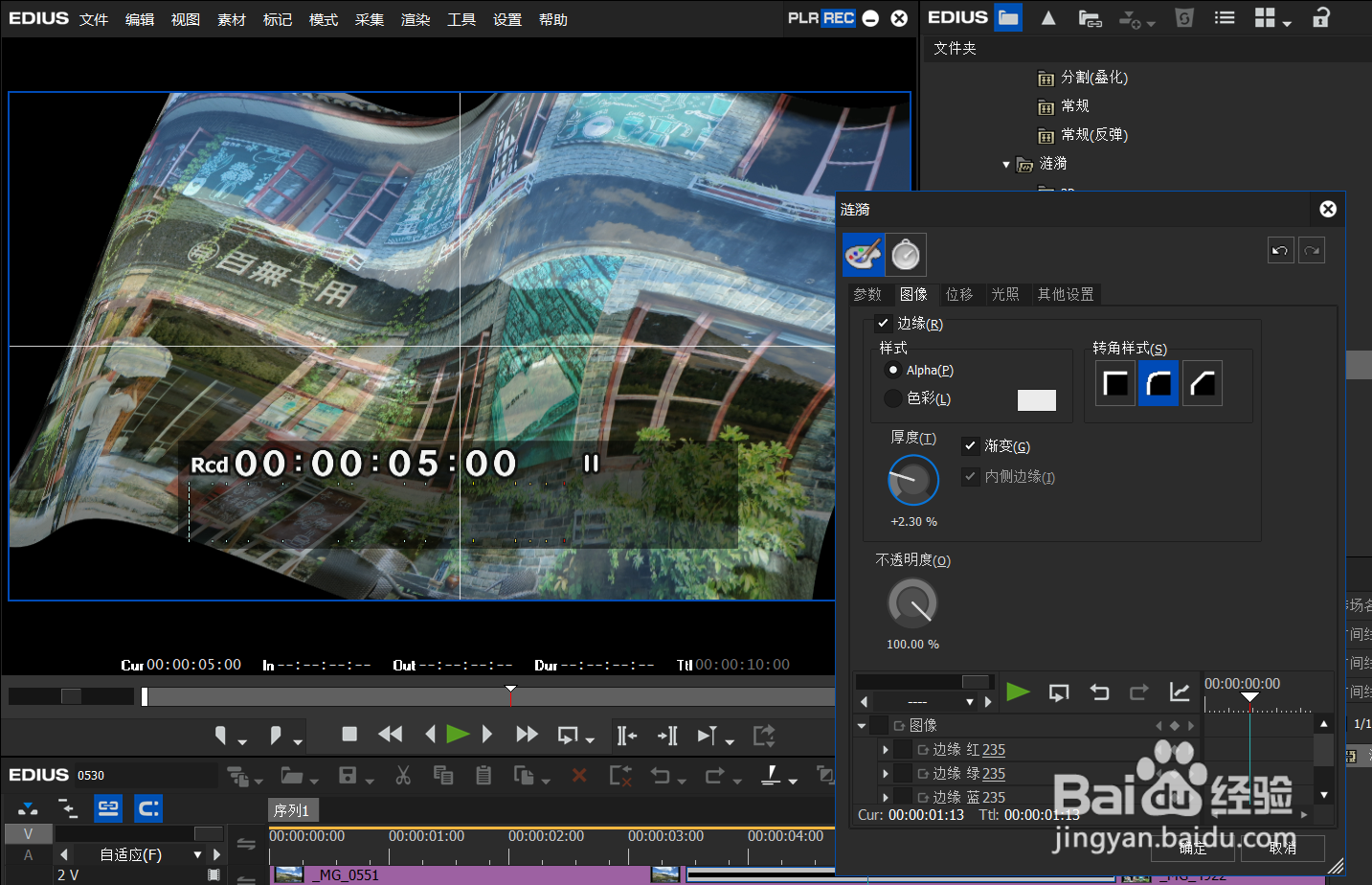
Task: Choose the square corner style
Action: tap(1115, 384)
